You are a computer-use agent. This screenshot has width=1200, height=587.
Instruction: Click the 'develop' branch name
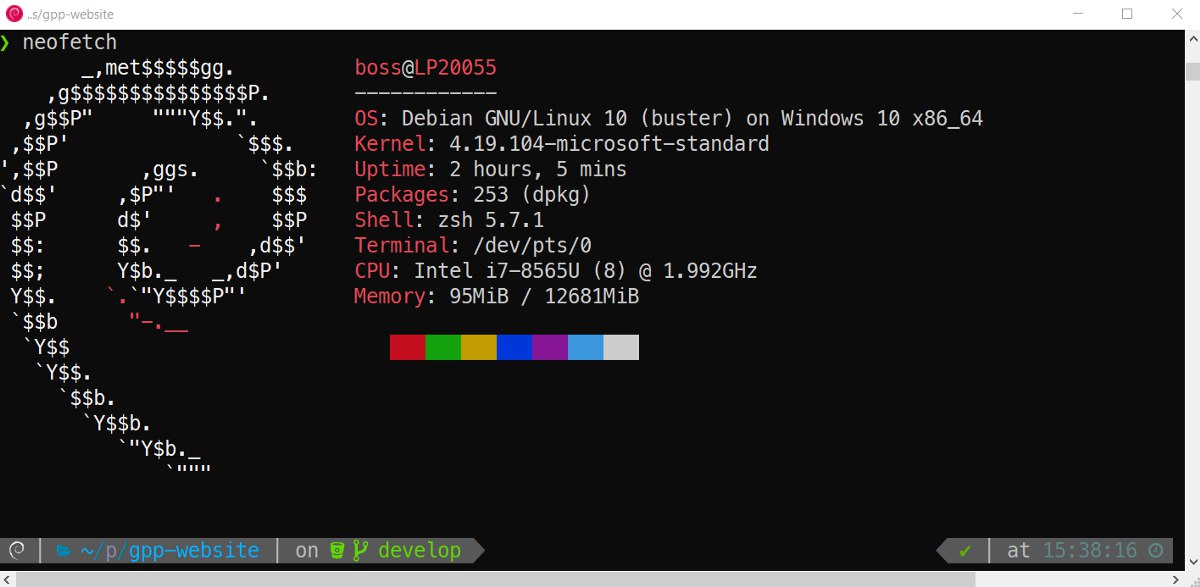click(x=420, y=551)
